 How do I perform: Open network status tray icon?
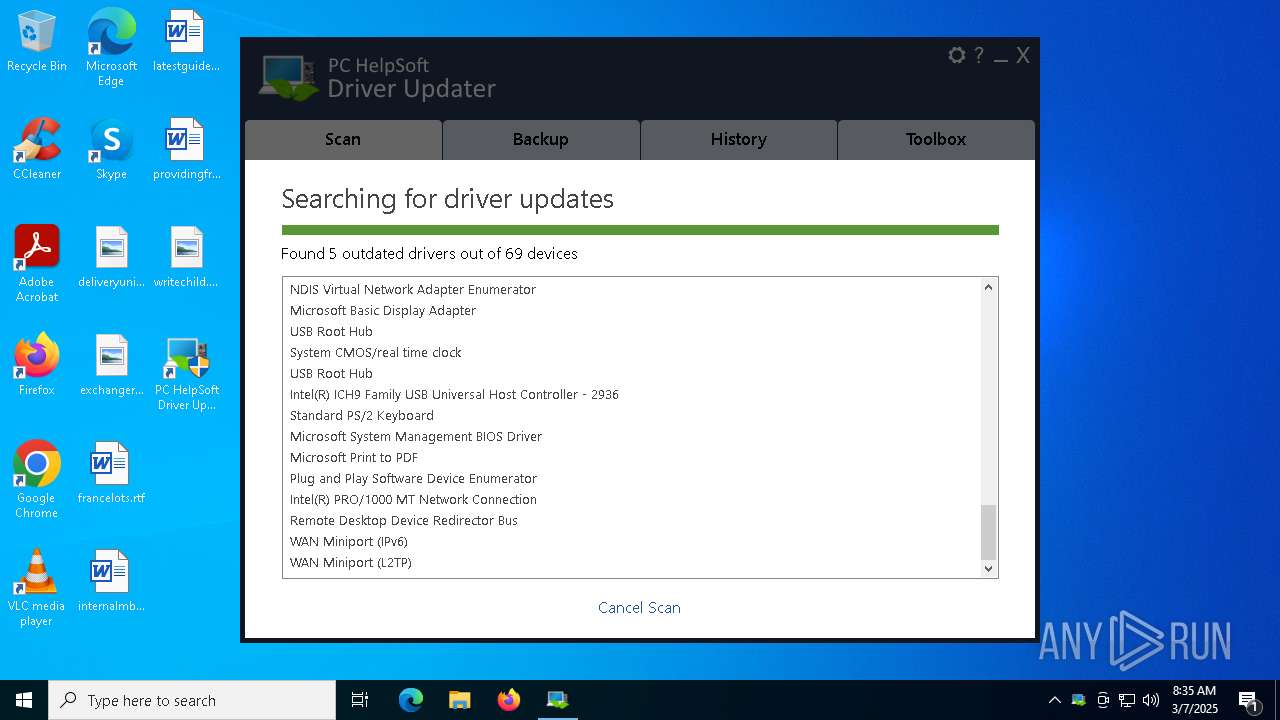tap(1127, 700)
